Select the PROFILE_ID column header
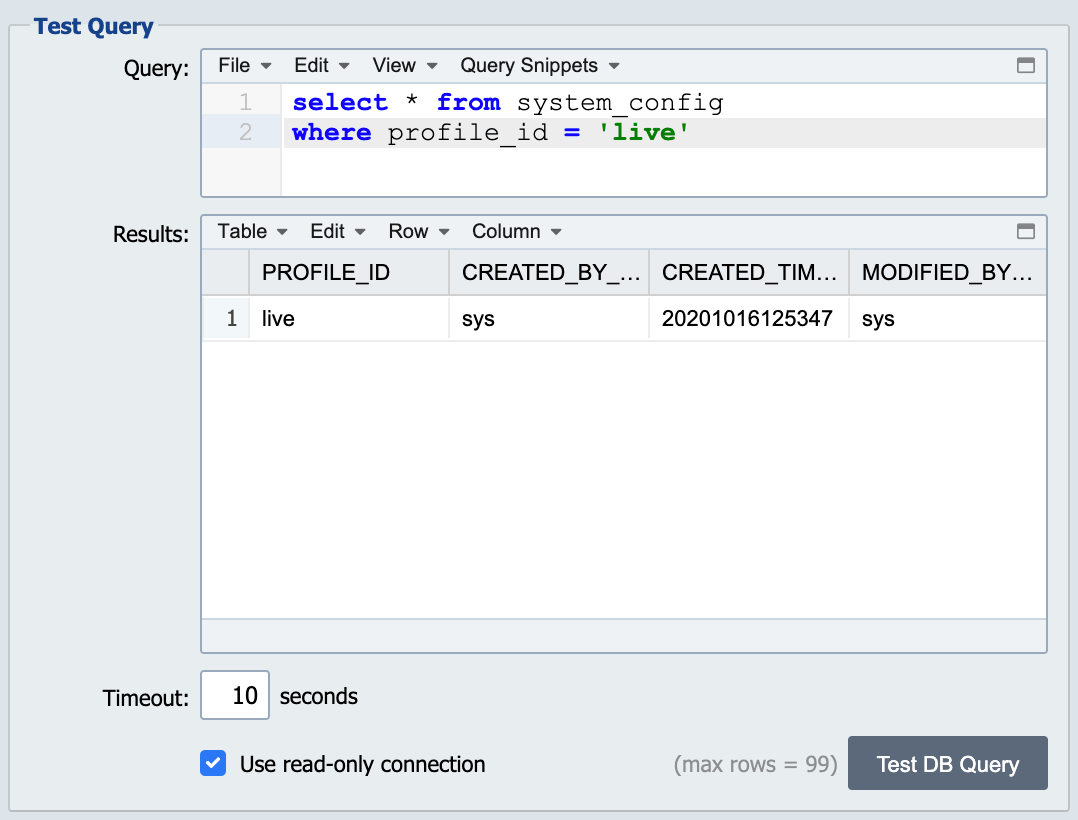This screenshot has width=1078, height=820. (x=349, y=272)
